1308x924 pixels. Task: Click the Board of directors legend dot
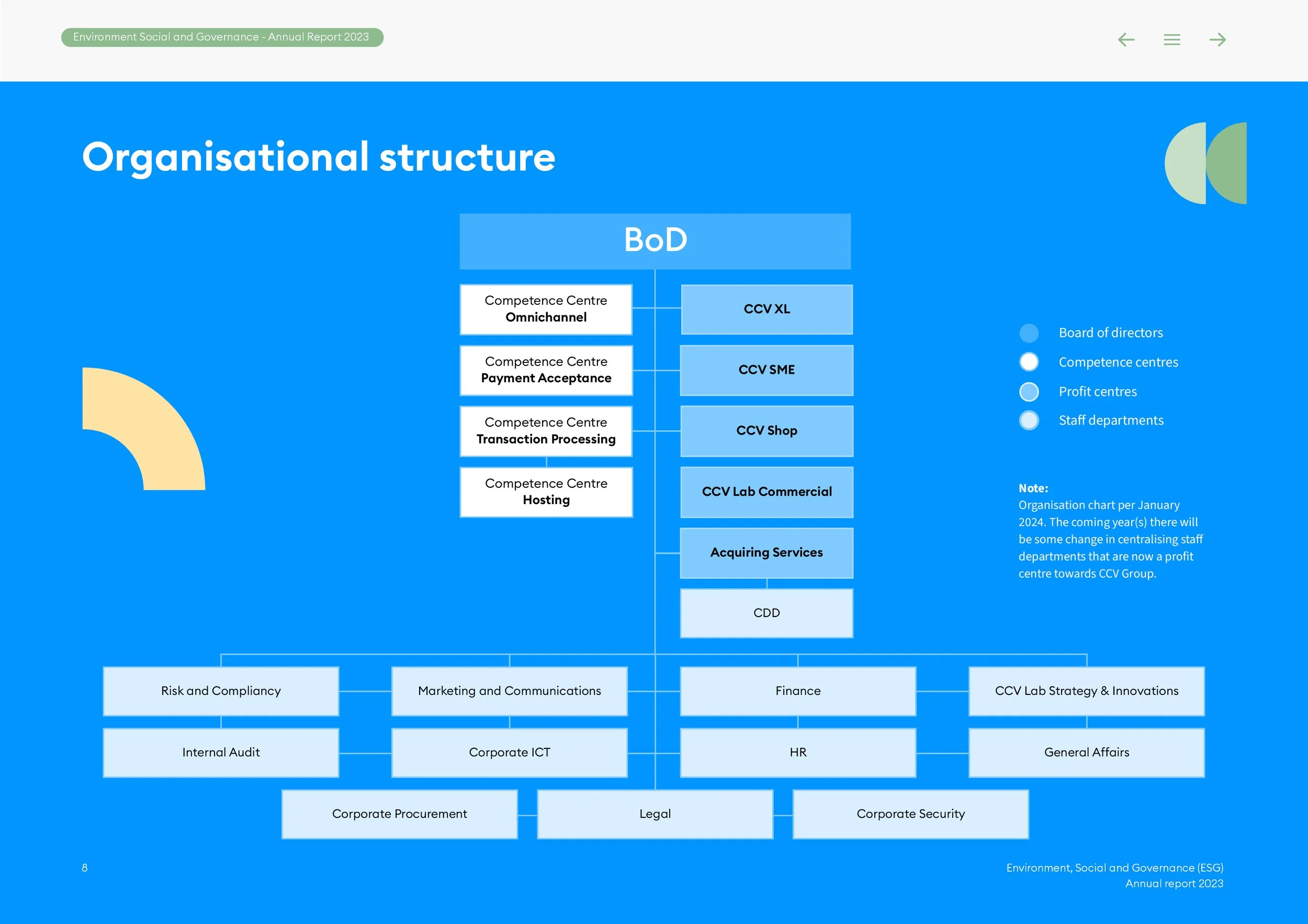pos(1029,333)
